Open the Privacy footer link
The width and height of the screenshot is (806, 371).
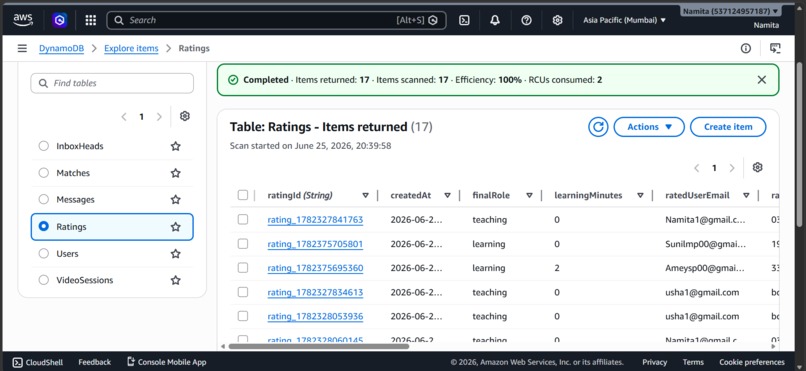coord(654,362)
